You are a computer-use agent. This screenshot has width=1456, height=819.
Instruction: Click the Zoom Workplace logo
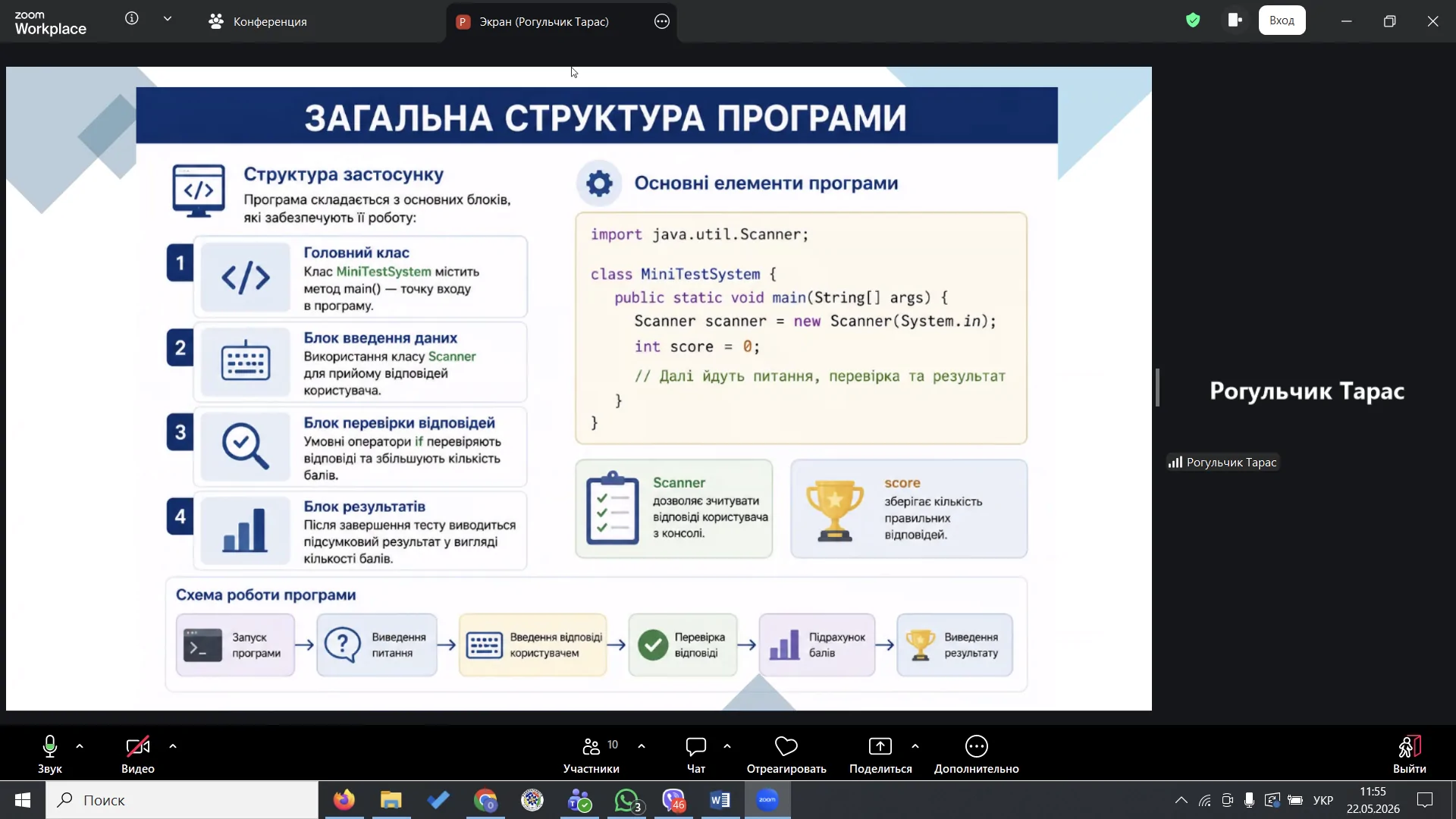[x=50, y=23]
